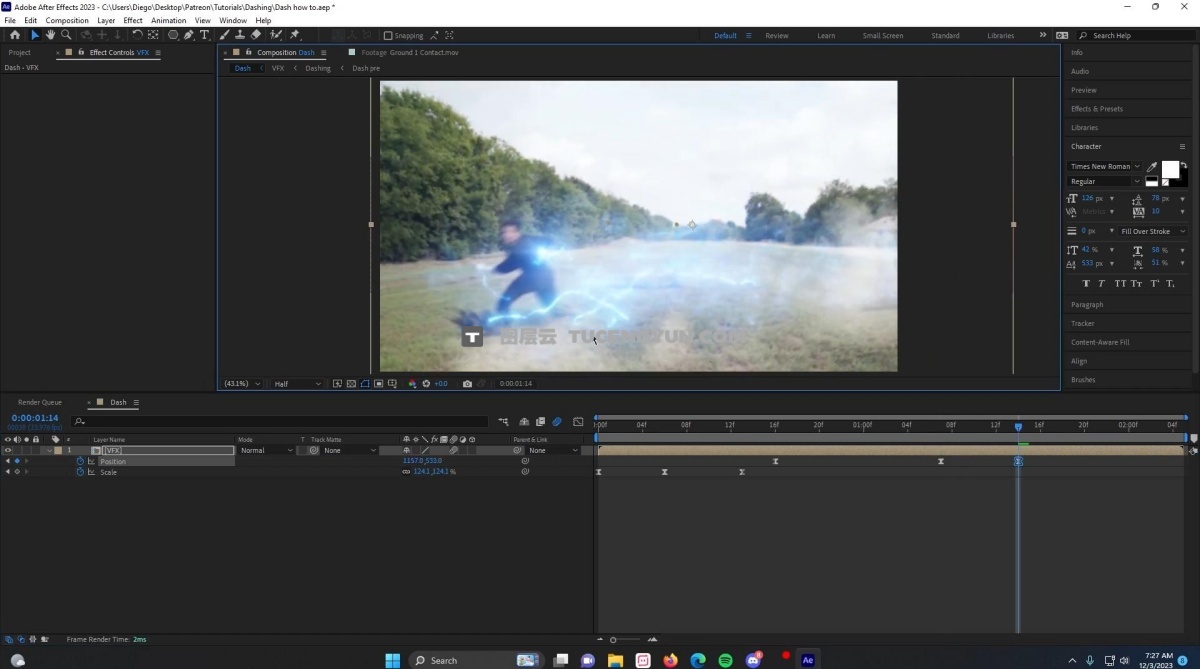The height and width of the screenshot is (669, 1200).
Task: Select the Zoom magnifier tool
Action: [x=66, y=35]
